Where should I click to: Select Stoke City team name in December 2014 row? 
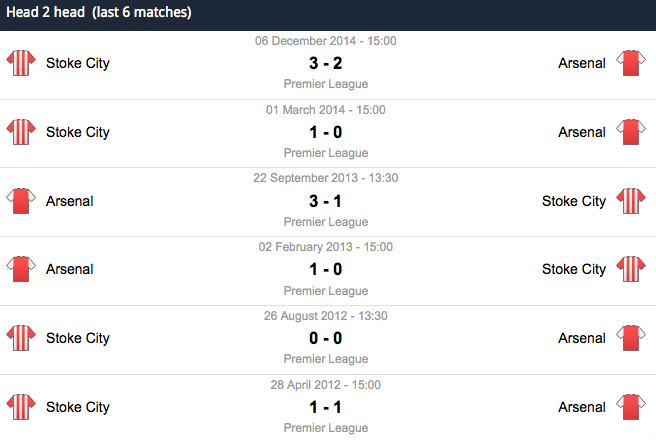click(78, 64)
